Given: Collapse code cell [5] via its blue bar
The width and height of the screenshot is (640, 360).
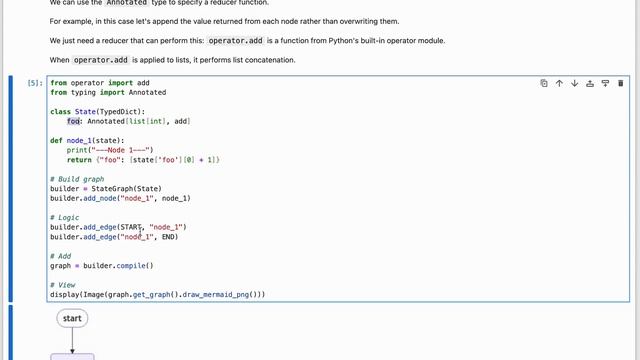Looking at the screenshot, I should pos(11,189).
